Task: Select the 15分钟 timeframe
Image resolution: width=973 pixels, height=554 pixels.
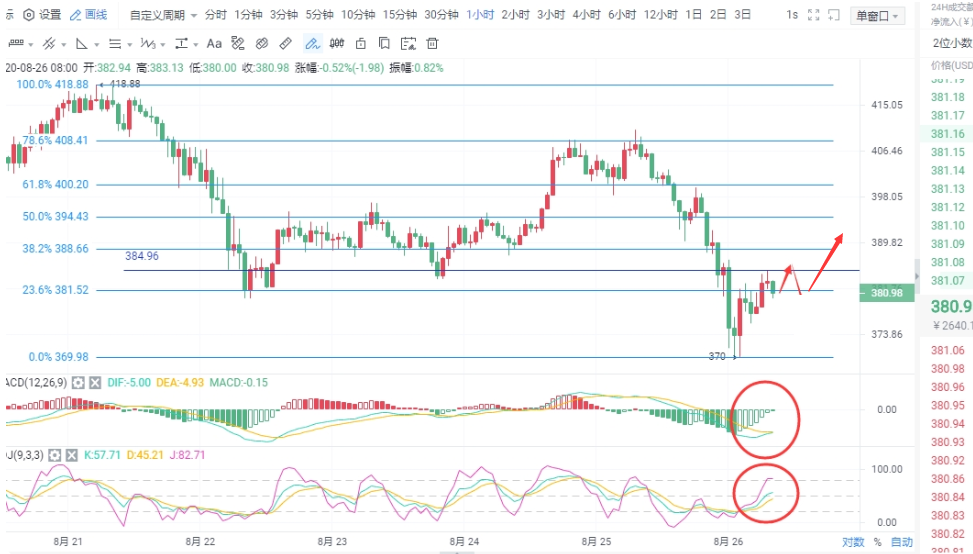Action: coord(400,15)
